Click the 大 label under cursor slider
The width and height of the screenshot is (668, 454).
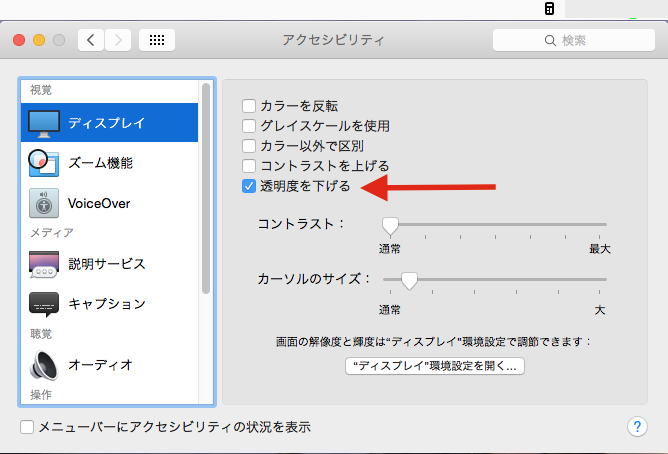click(x=600, y=310)
